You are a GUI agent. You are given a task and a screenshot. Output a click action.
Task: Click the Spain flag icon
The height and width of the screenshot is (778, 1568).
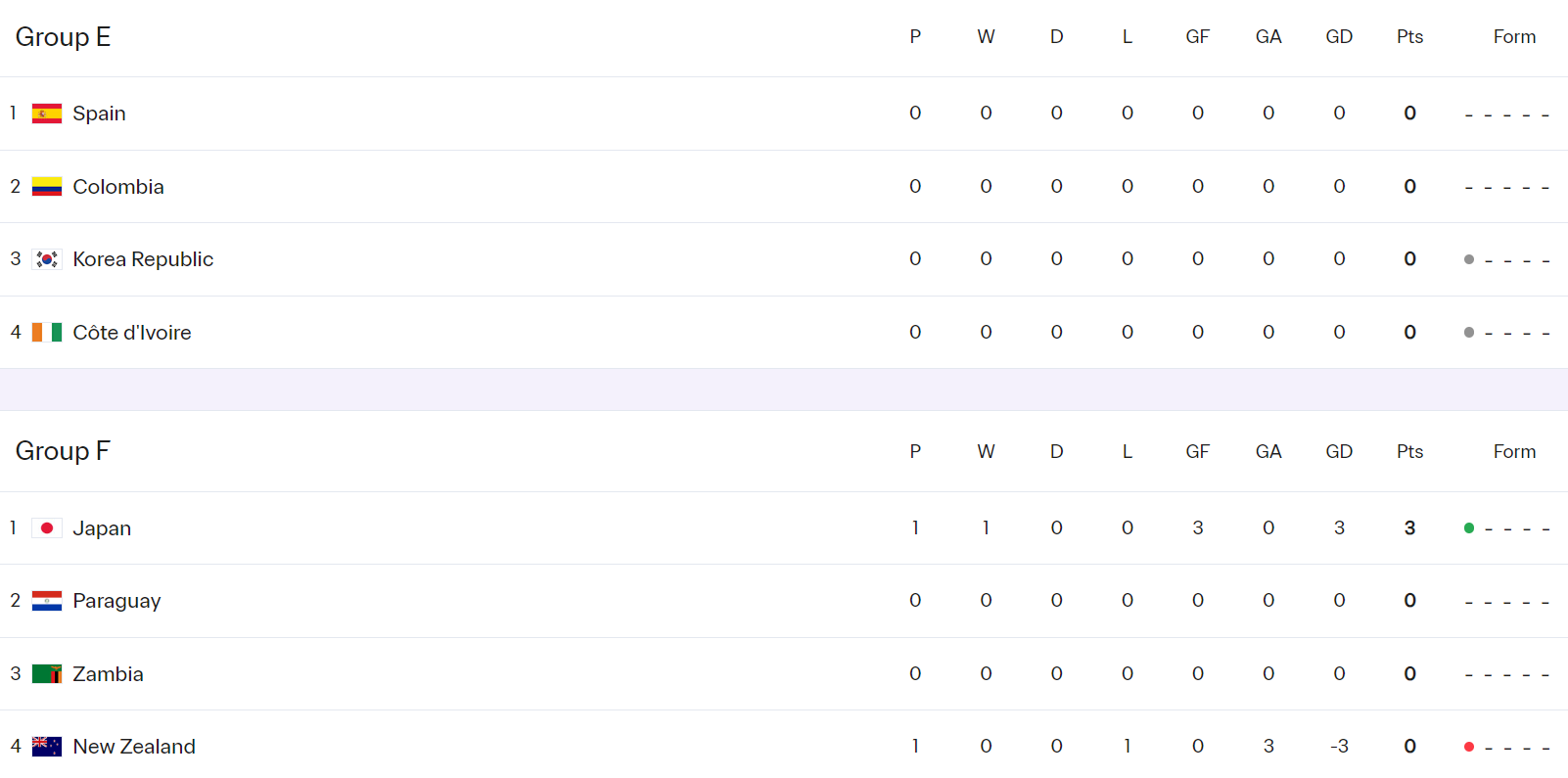click(x=47, y=114)
